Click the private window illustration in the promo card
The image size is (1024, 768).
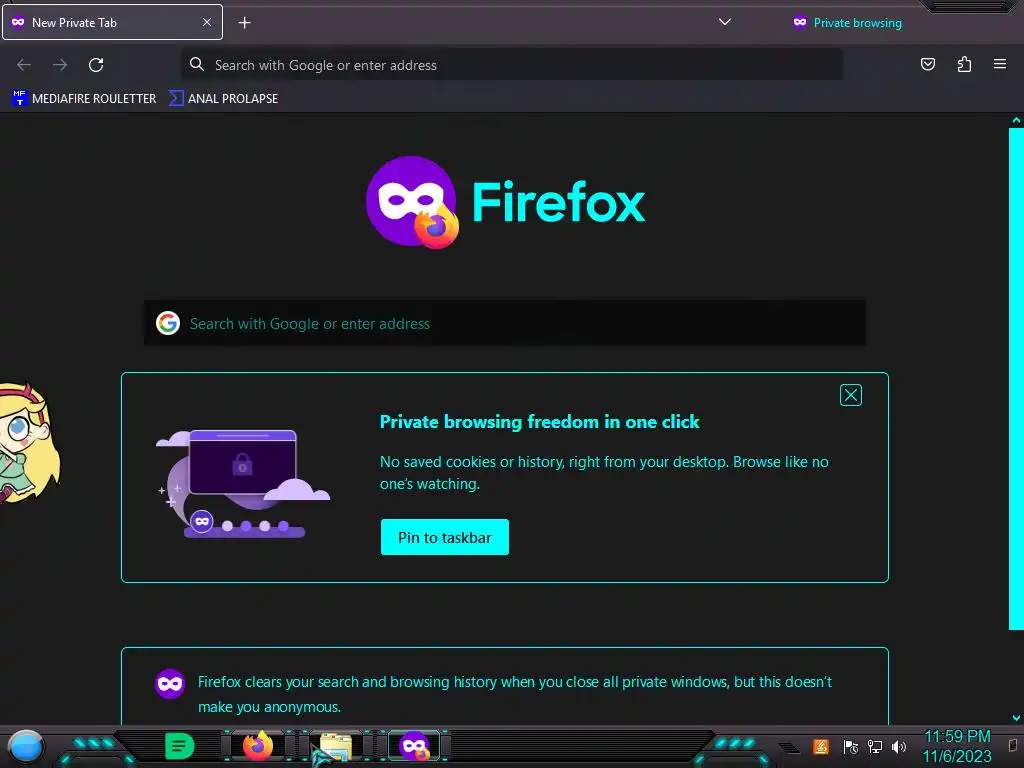click(x=243, y=484)
